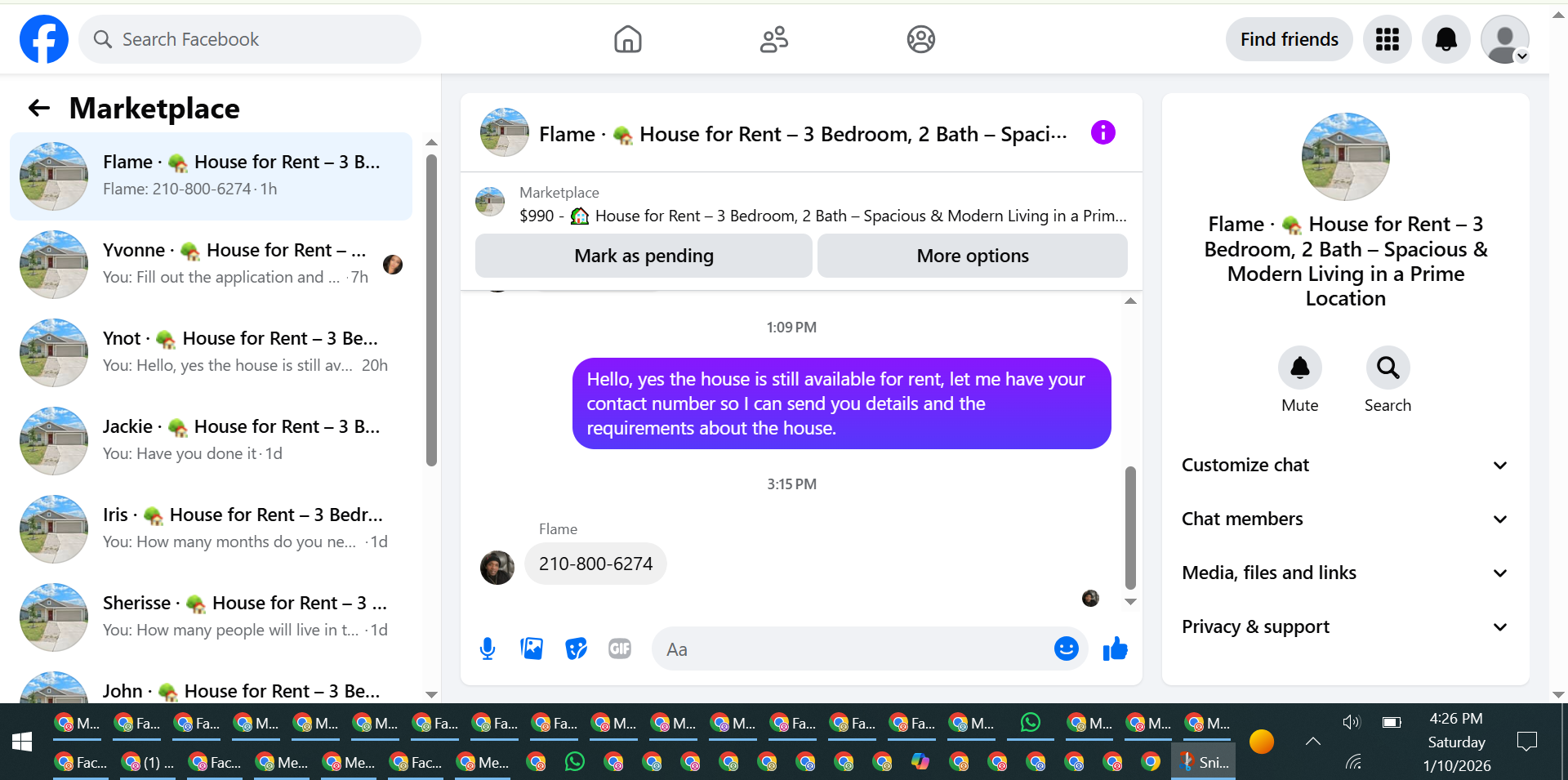Image resolution: width=1568 pixels, height=780 pixels.
Task: Open the emoji picker in message box
Action: click(x=1067, y=649)
